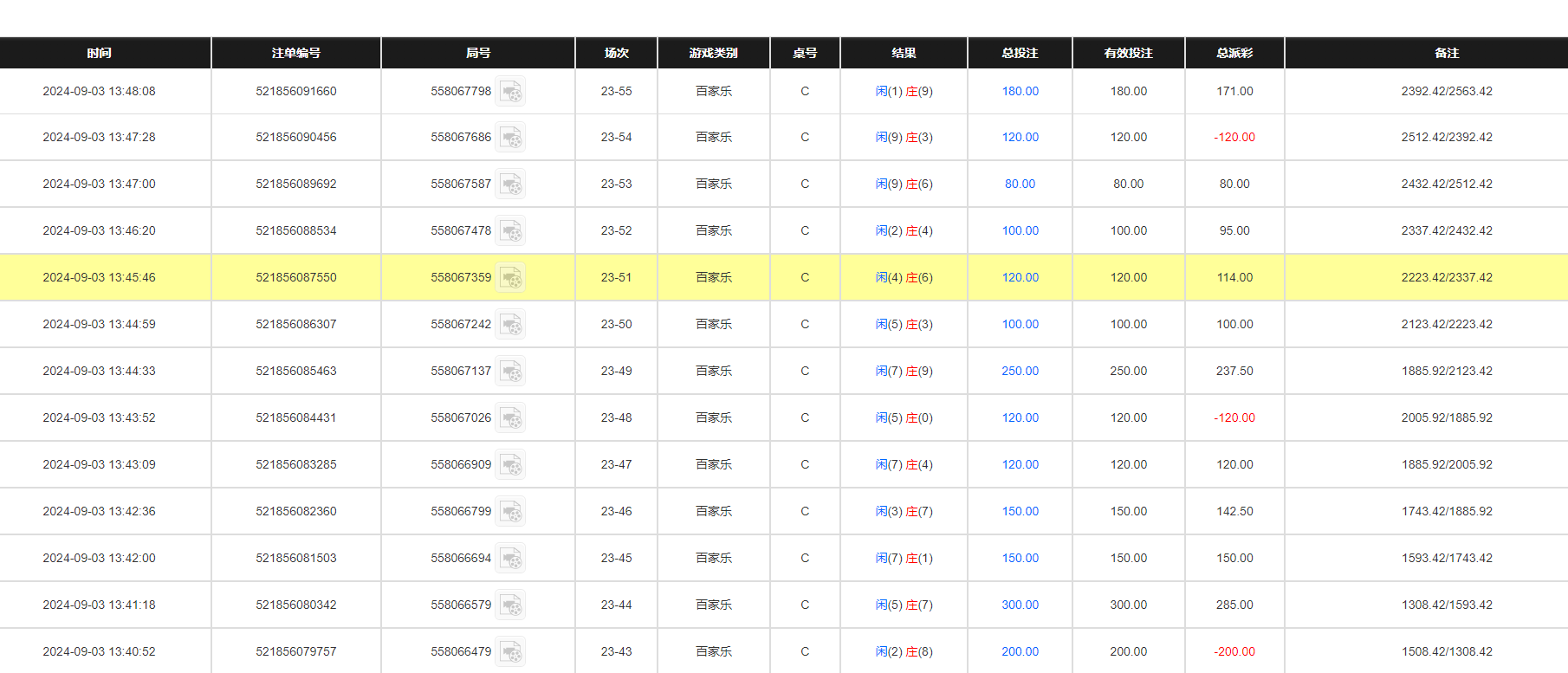Click result 闲(7) 庄(1) in row 23-45
Viewport: 1568px width, 673px height.
click(904, 558)
